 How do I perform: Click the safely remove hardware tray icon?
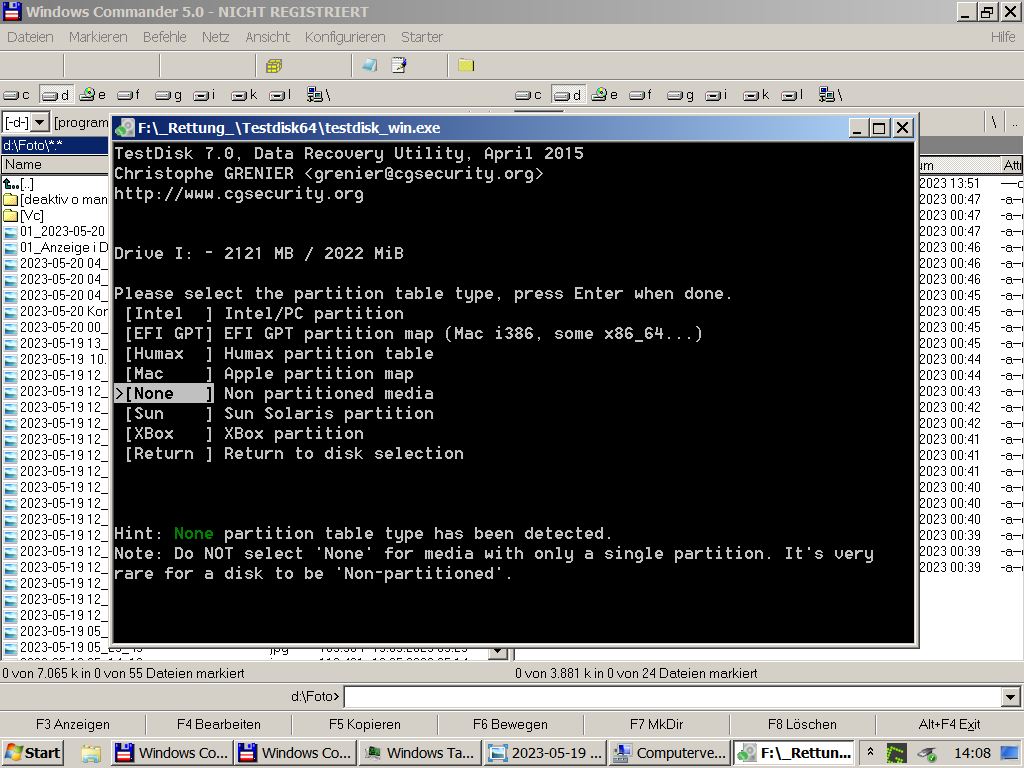(926, 754)
